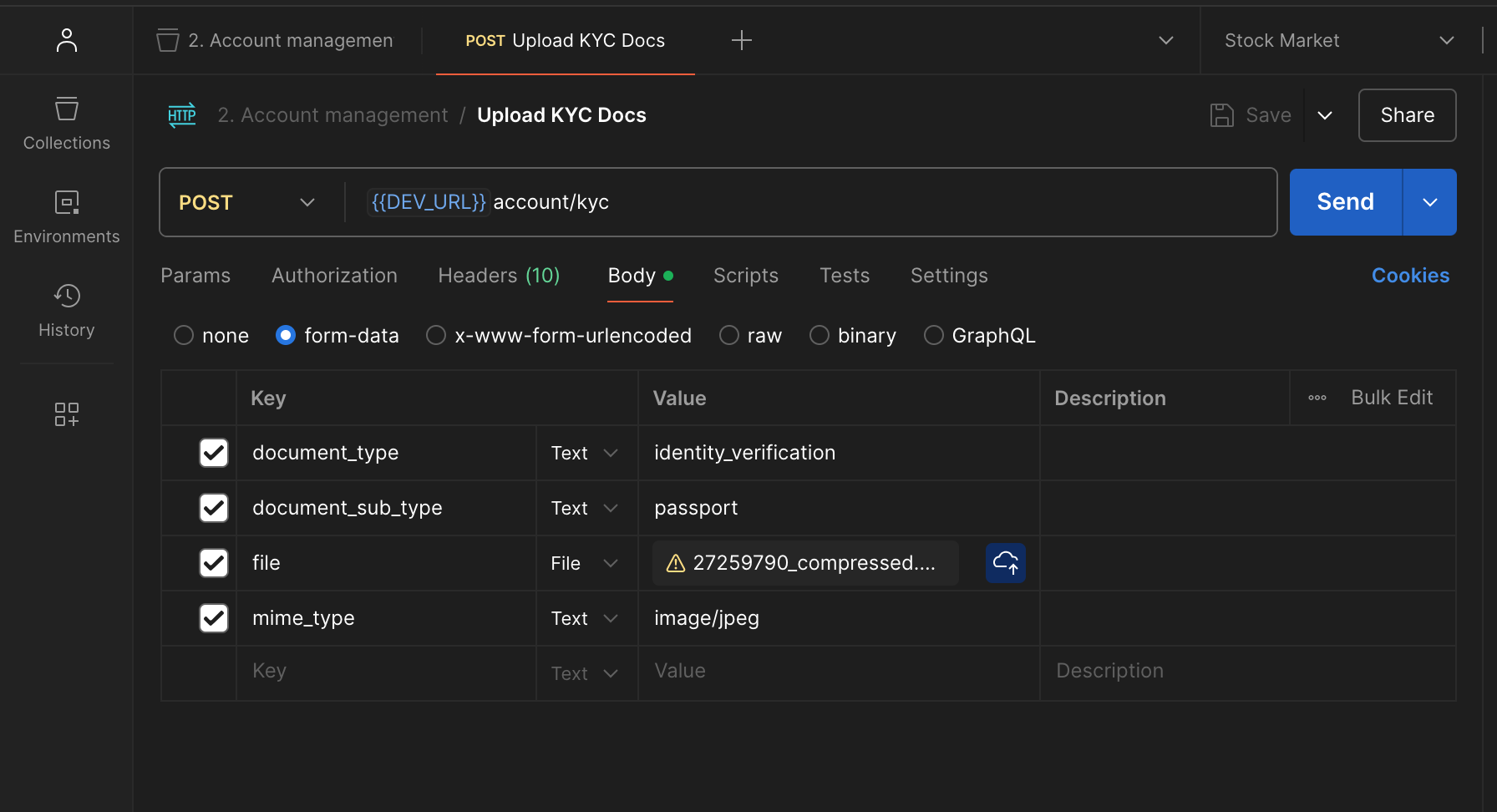Click the Send button
The image size is (1497, 812).
(x=1345, y=202)
